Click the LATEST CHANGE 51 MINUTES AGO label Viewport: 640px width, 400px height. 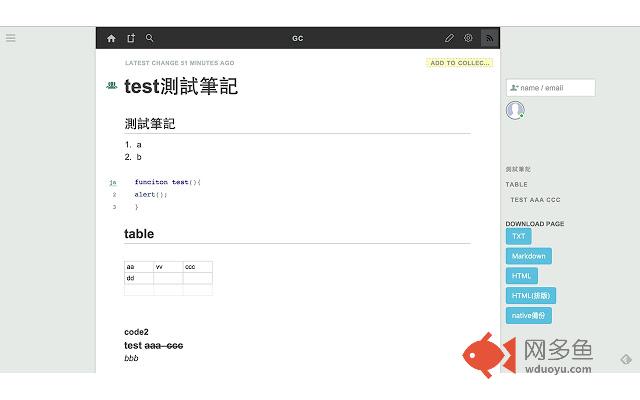180,63
